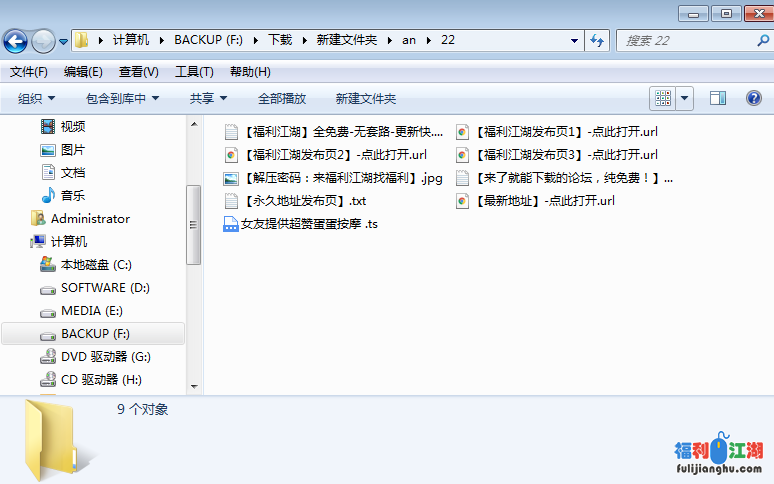Open the blue Help question mark icon
Image resolution: width=774 pixels, height=484 pixels.
753,98
